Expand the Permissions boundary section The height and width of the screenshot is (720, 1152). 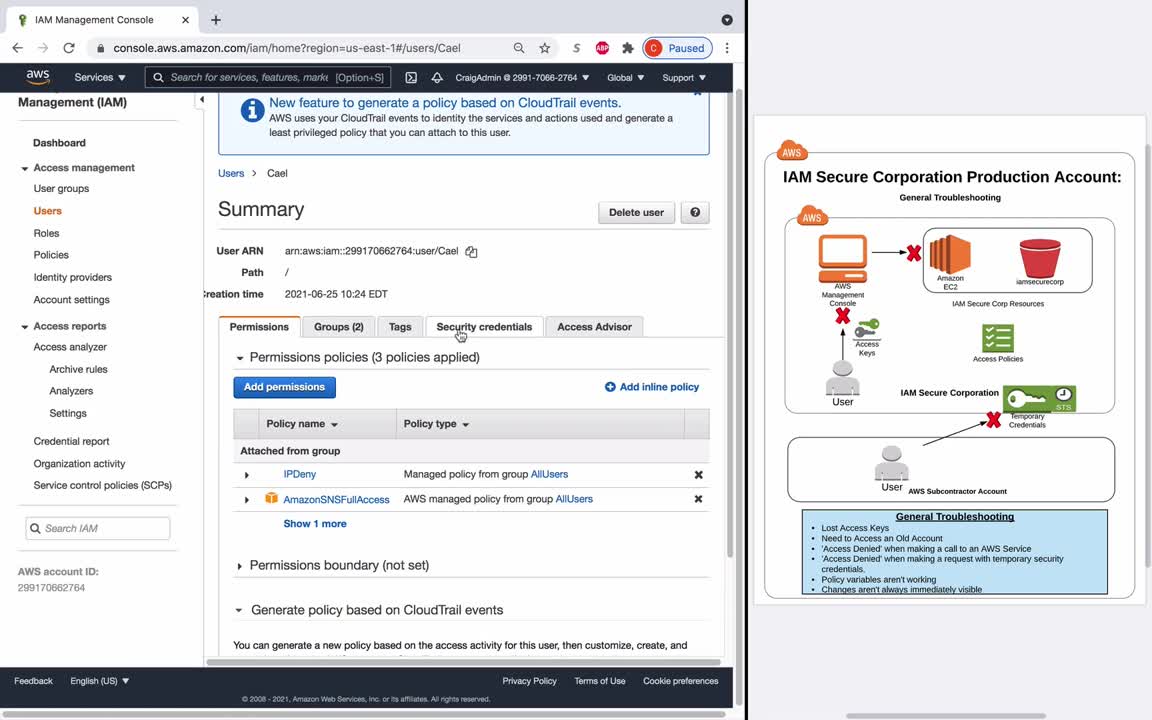pos(240,566)
